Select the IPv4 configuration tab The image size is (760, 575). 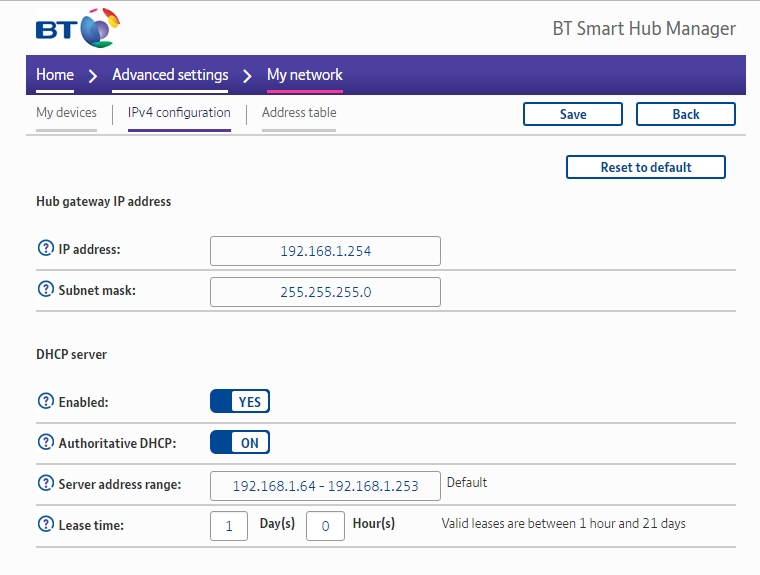pyautogui.click(x=179, y=113)
